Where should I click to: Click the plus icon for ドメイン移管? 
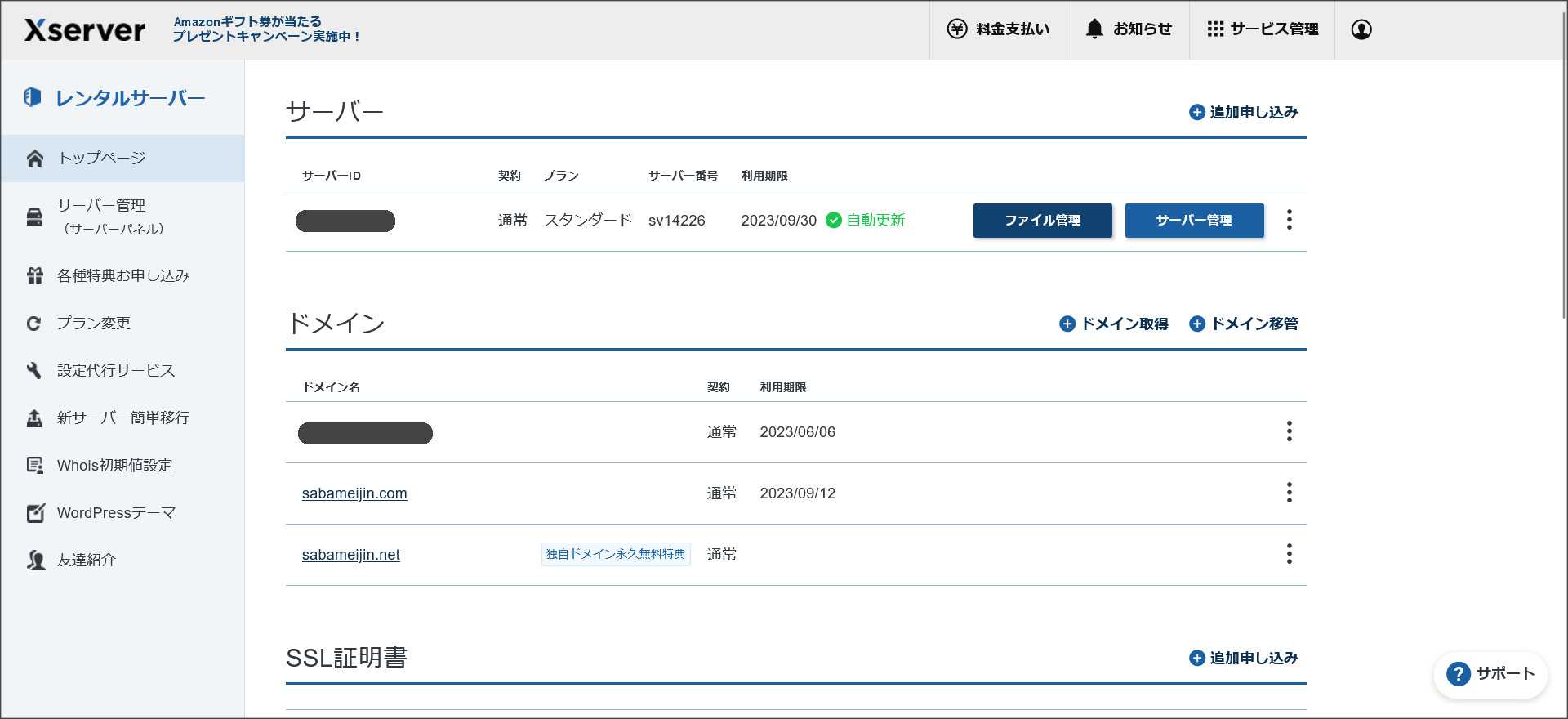coord(1197,324)
